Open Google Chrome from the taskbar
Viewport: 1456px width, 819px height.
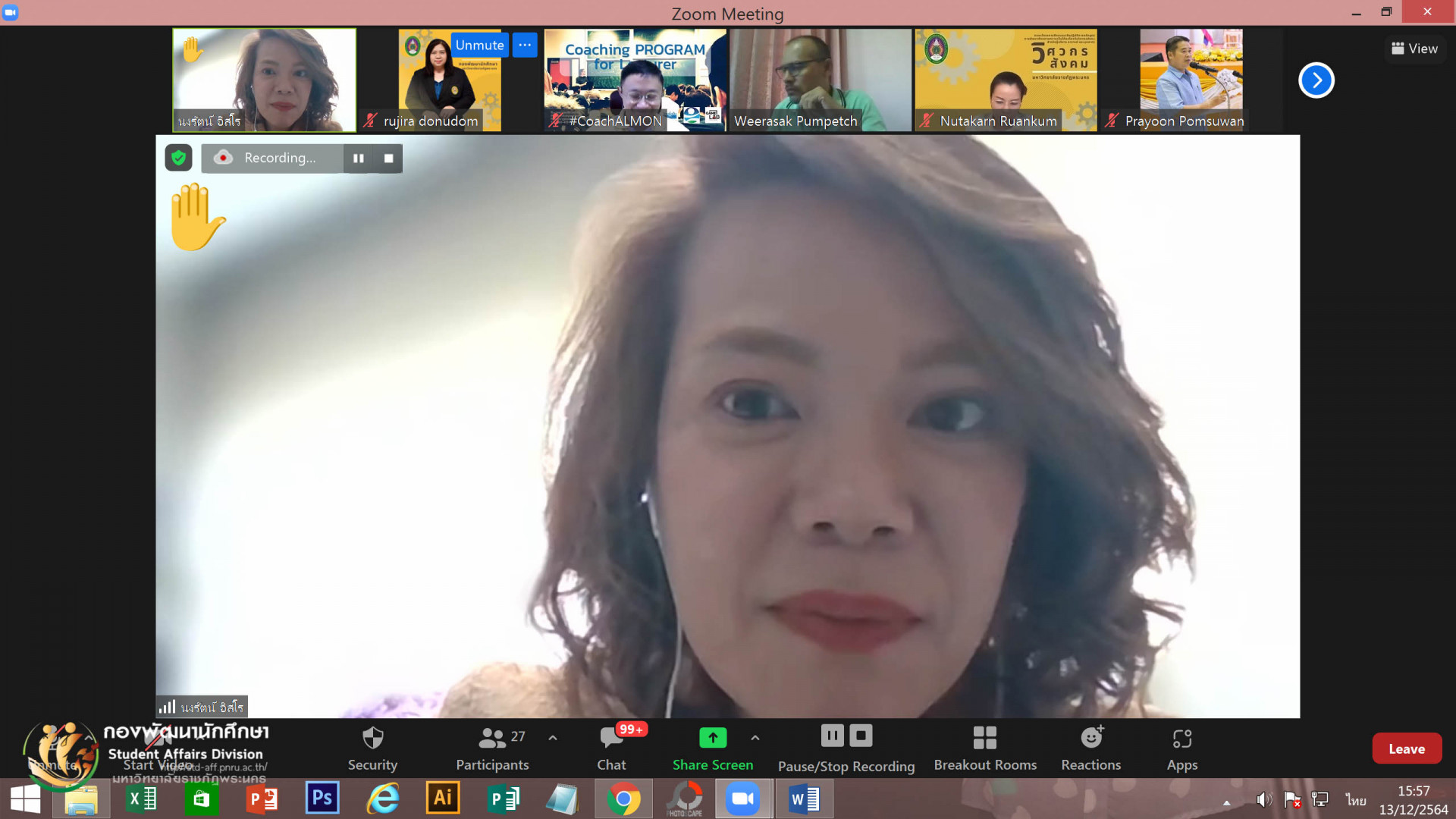click(623, 799)
